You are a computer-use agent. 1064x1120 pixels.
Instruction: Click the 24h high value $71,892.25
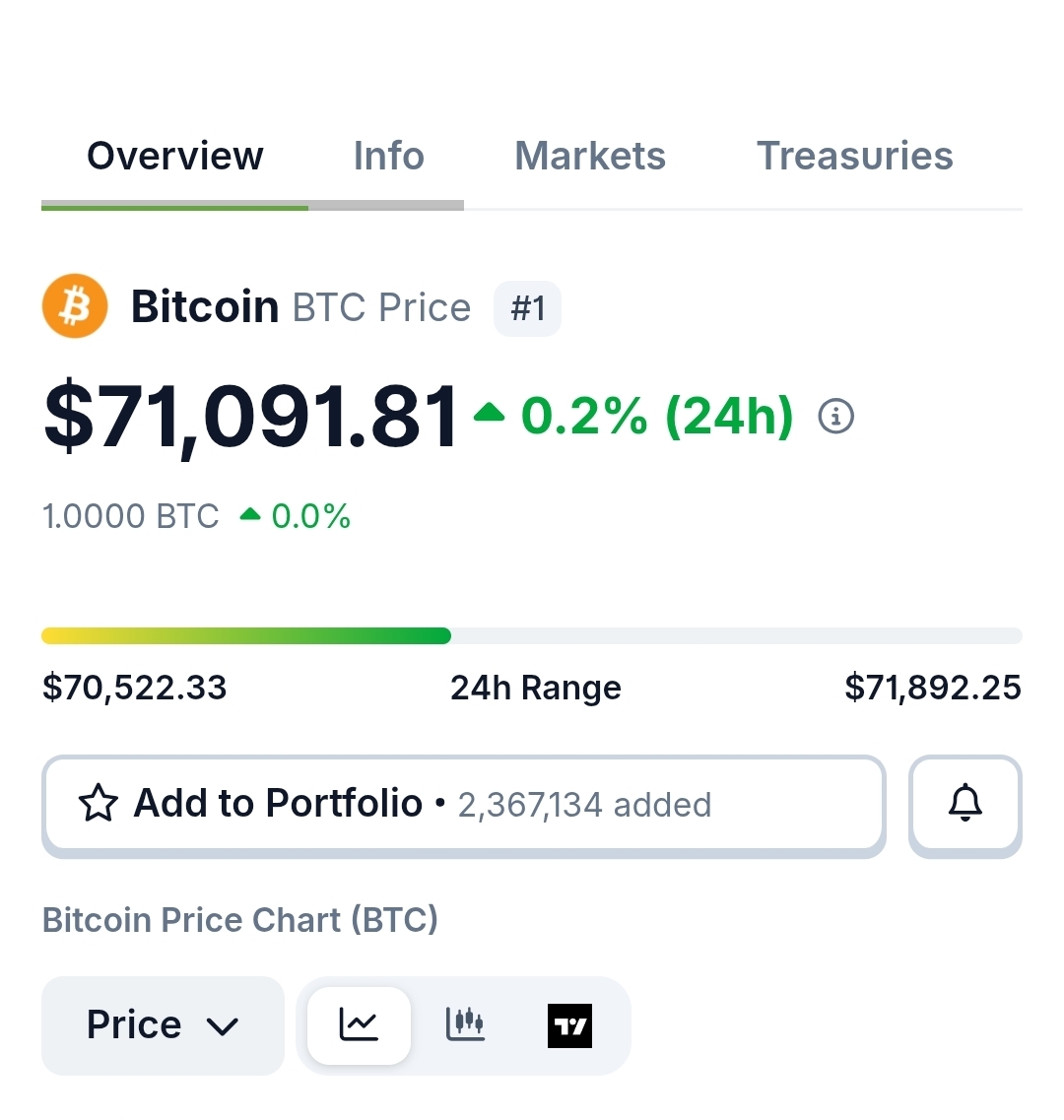coord(932,688)
